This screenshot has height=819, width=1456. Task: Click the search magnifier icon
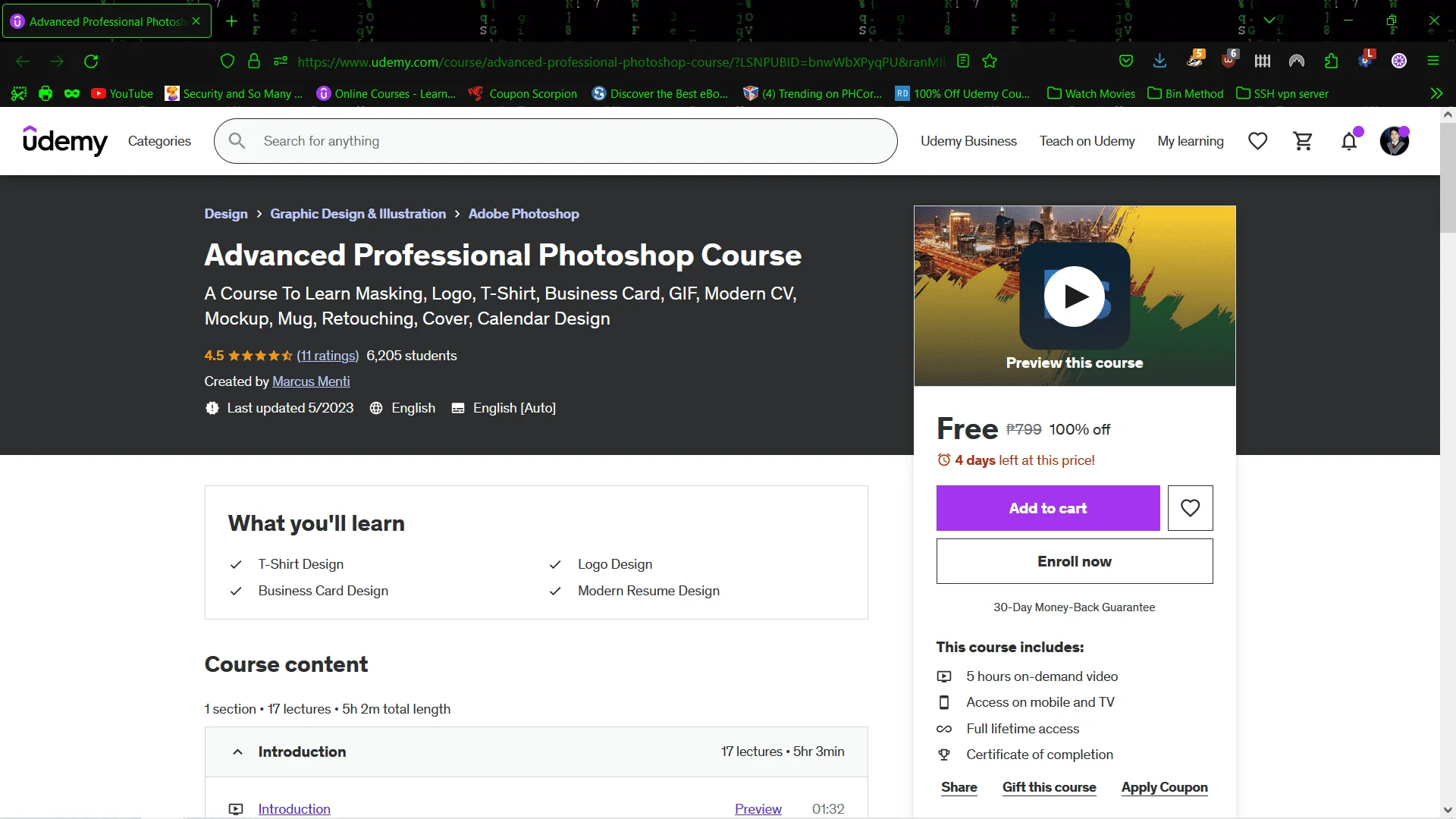coord(237,141)
